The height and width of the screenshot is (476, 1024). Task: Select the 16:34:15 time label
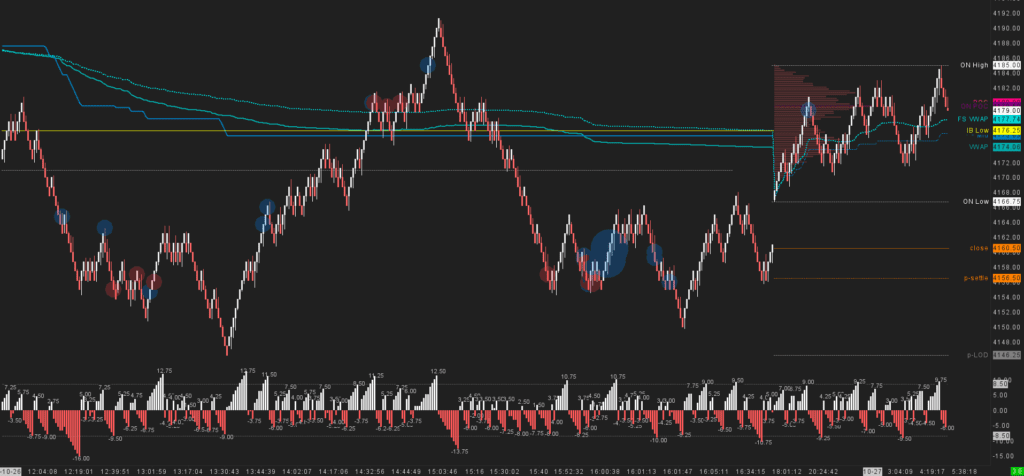(752, 471)
